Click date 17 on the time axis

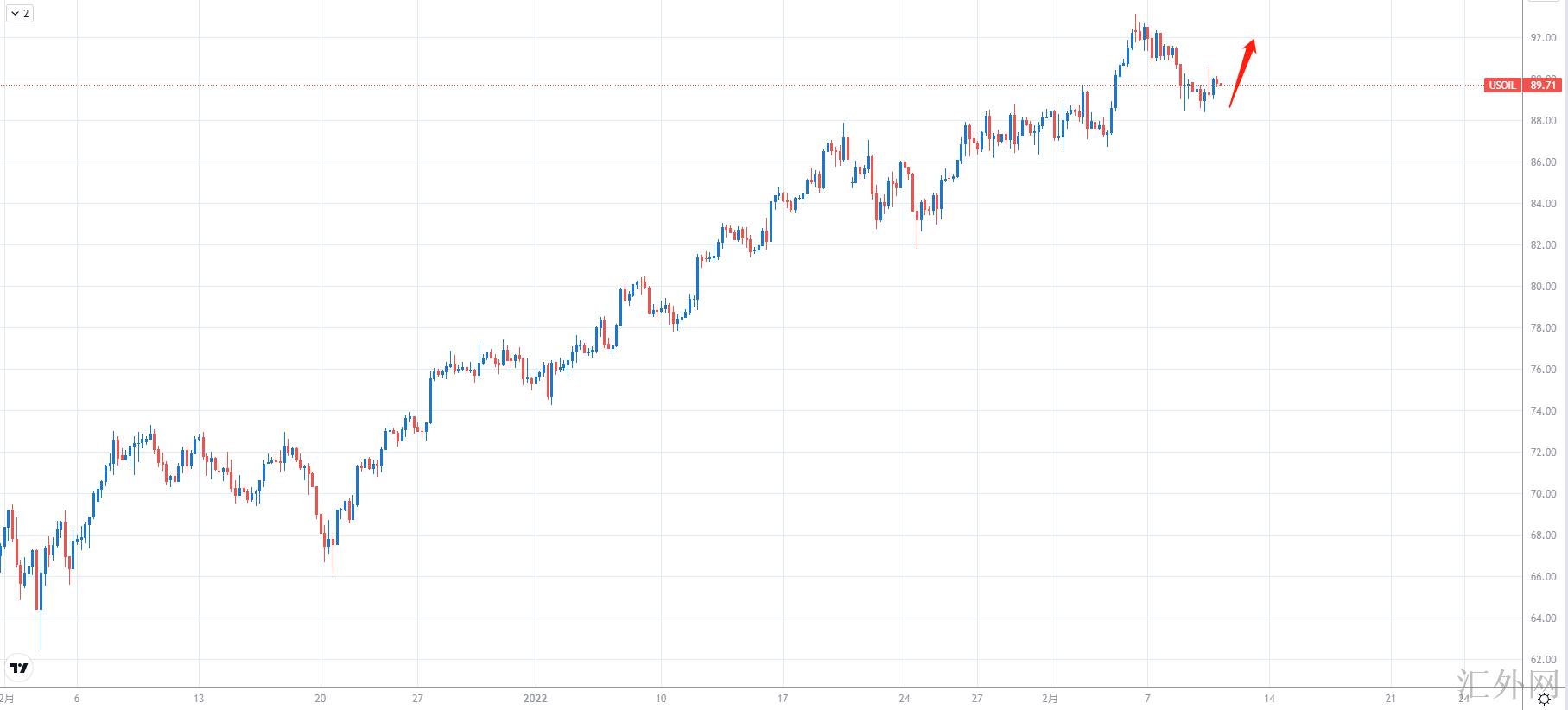click(x=783, y=699)
